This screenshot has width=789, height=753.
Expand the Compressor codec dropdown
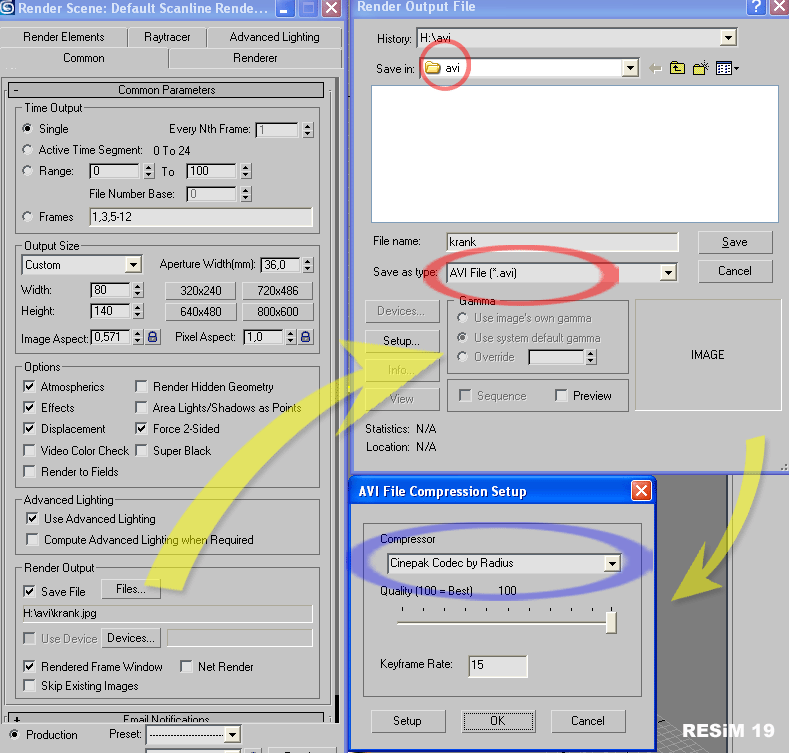coord(612,563)
